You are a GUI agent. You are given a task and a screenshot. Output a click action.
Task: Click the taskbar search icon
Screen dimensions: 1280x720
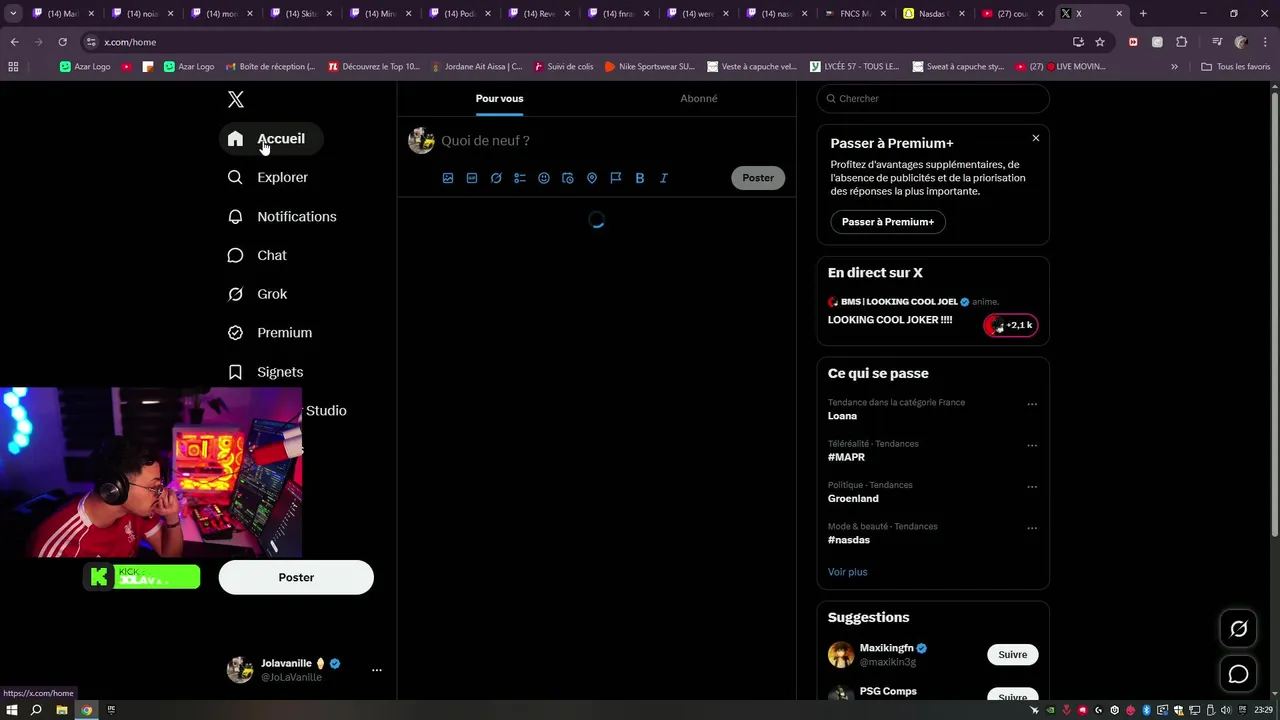(x=36, y=710)
